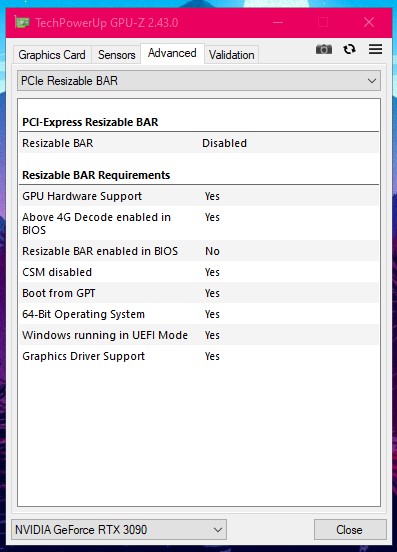Go to the Validation tab
Viewport: 397px width, 552px height.
click(231, 55)
